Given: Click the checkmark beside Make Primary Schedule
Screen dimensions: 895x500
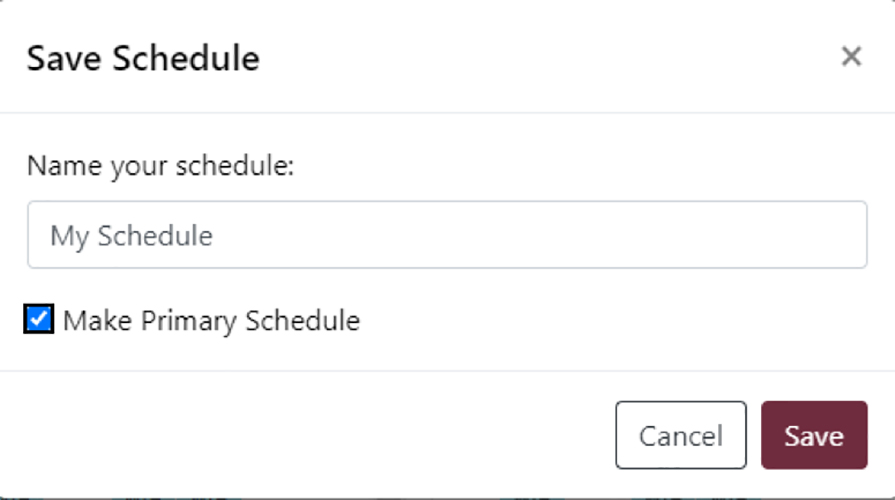Looking at the screenshot, I should (39, 320).
